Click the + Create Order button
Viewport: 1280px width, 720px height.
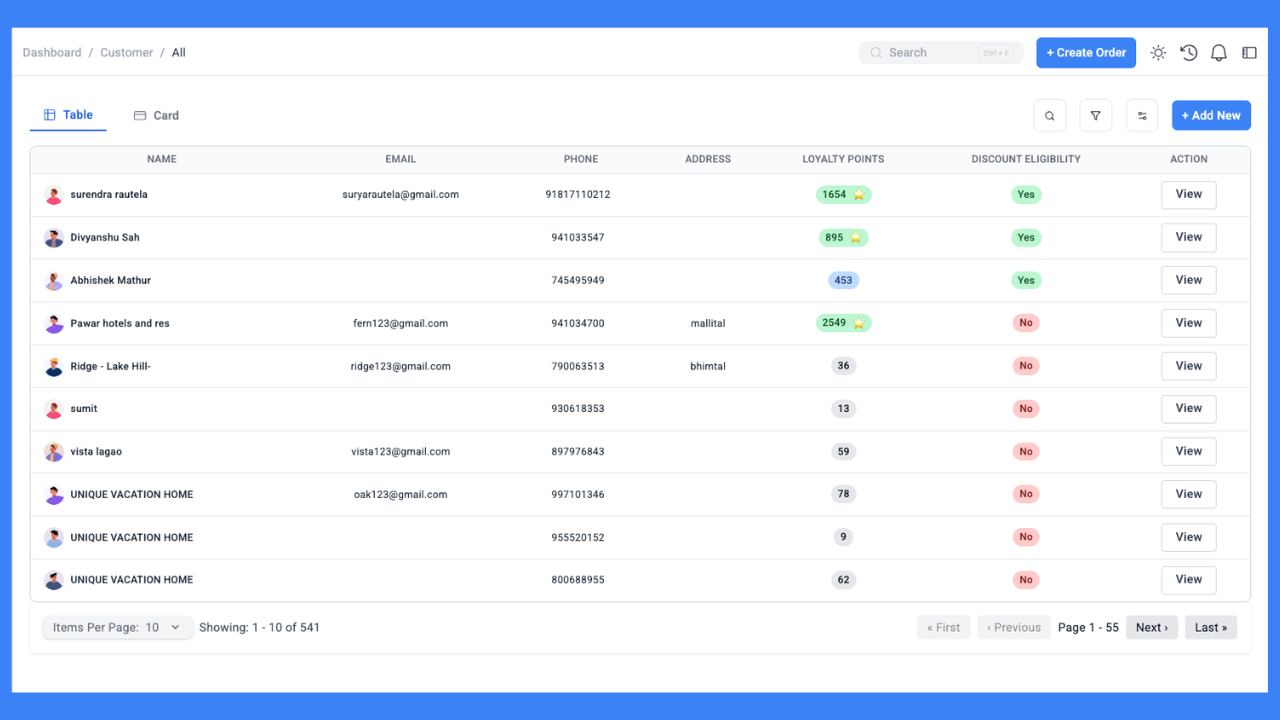pos(1086,52)
